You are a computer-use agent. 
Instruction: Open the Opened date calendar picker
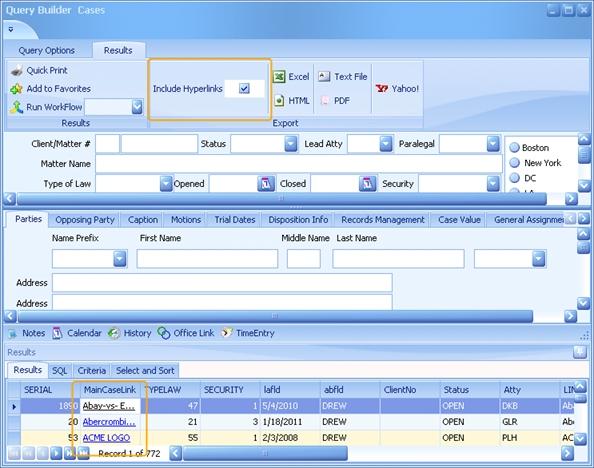click(266, 184)
